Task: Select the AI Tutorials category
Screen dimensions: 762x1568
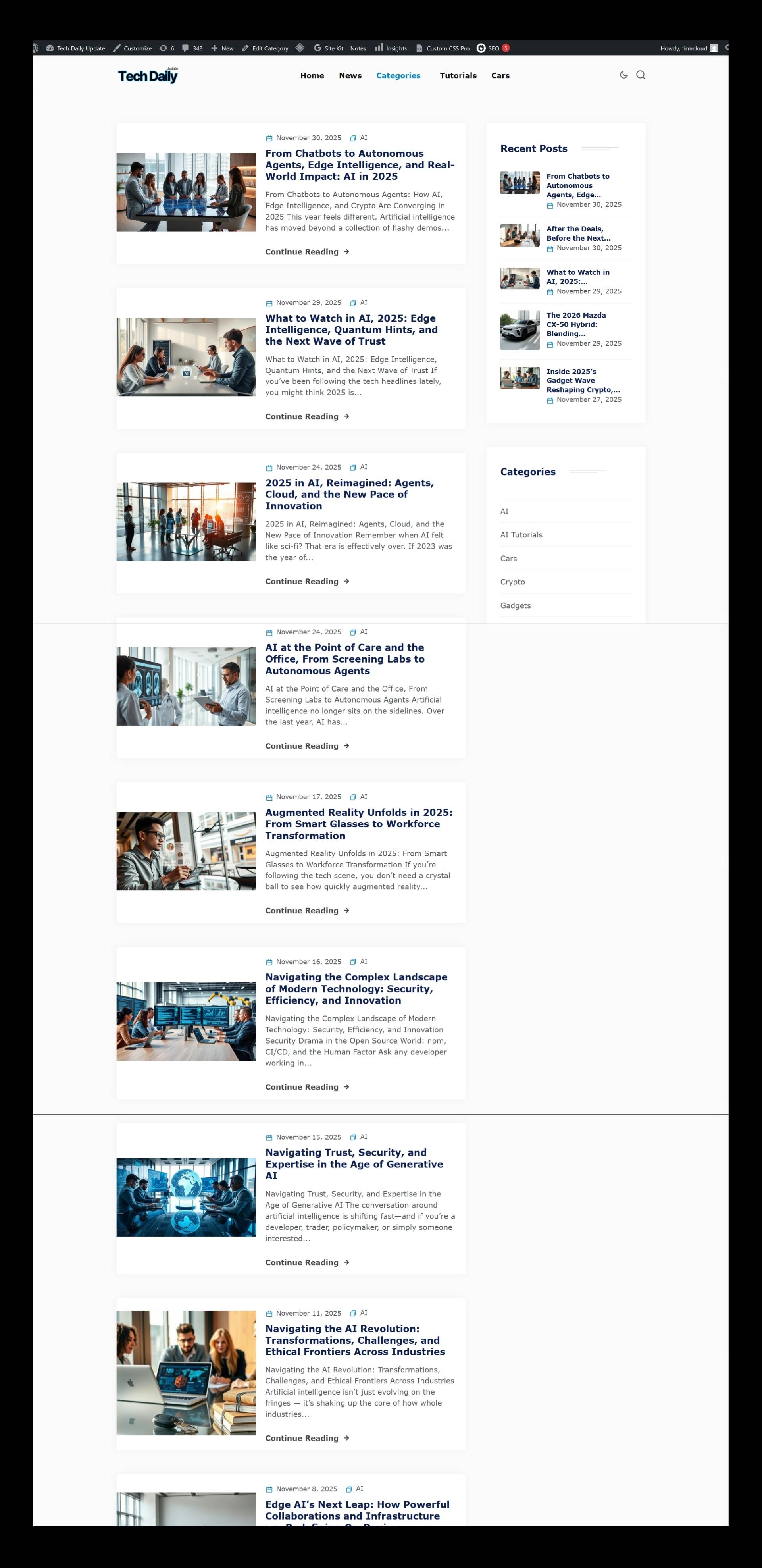Action: point(521,535)
